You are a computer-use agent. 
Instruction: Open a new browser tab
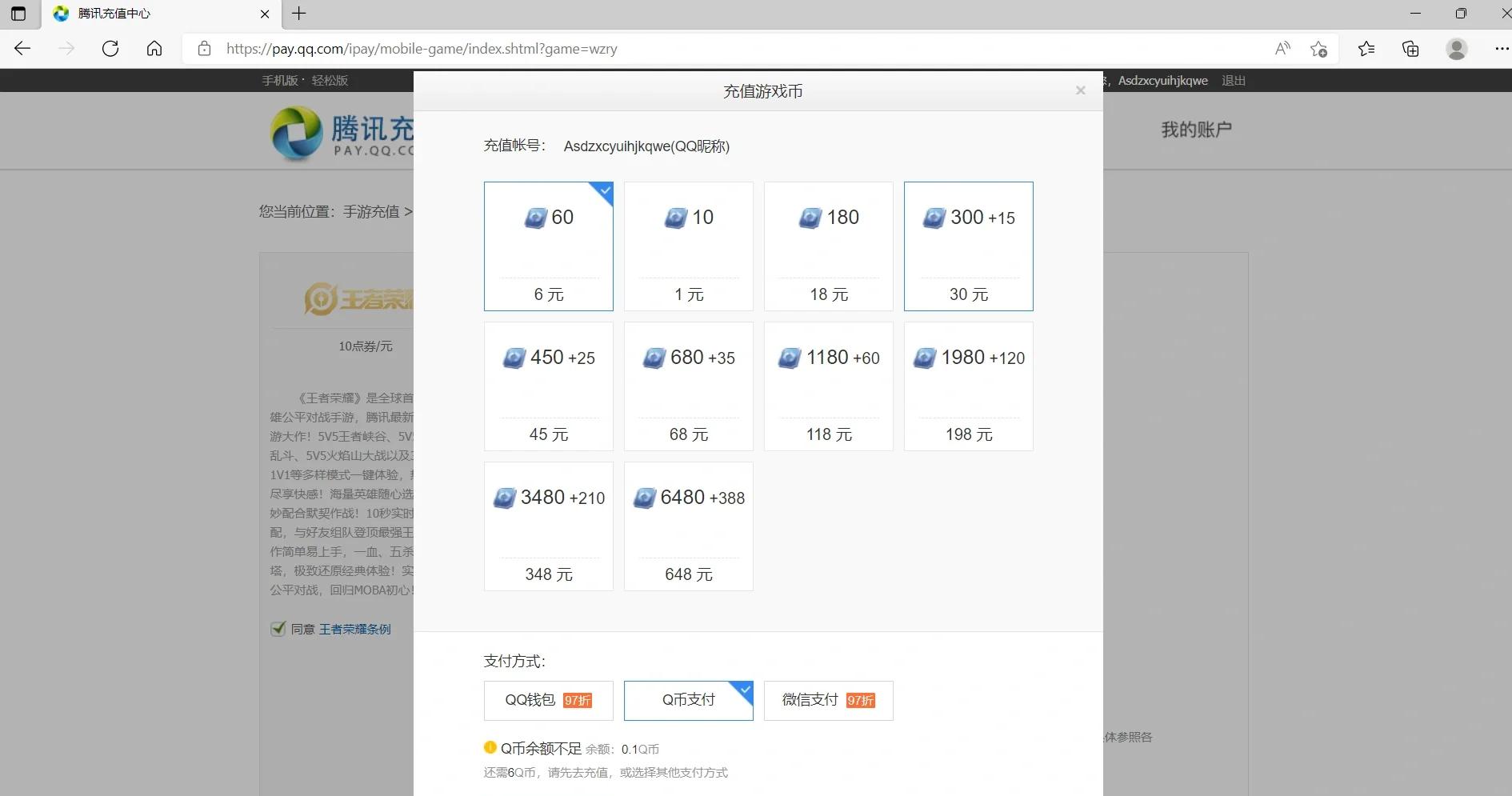(x=299, y=14)
